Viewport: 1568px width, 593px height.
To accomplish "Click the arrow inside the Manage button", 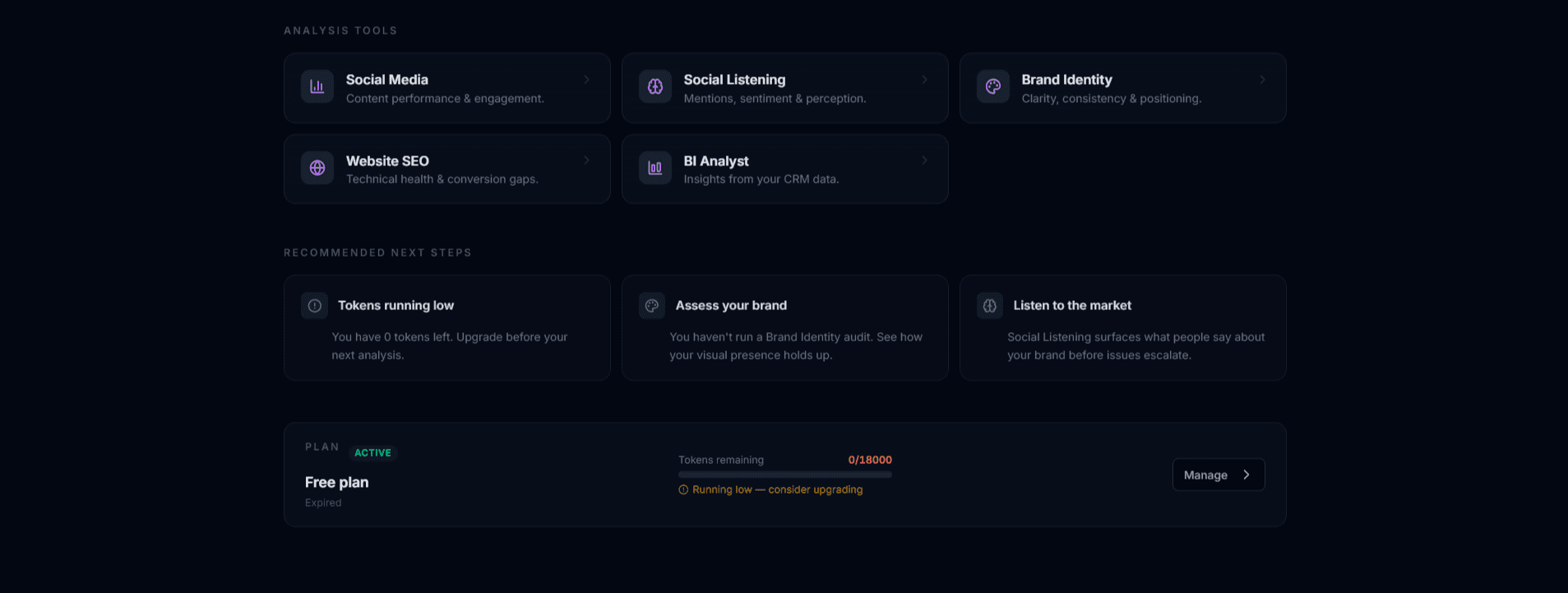I will (1247, 475).
